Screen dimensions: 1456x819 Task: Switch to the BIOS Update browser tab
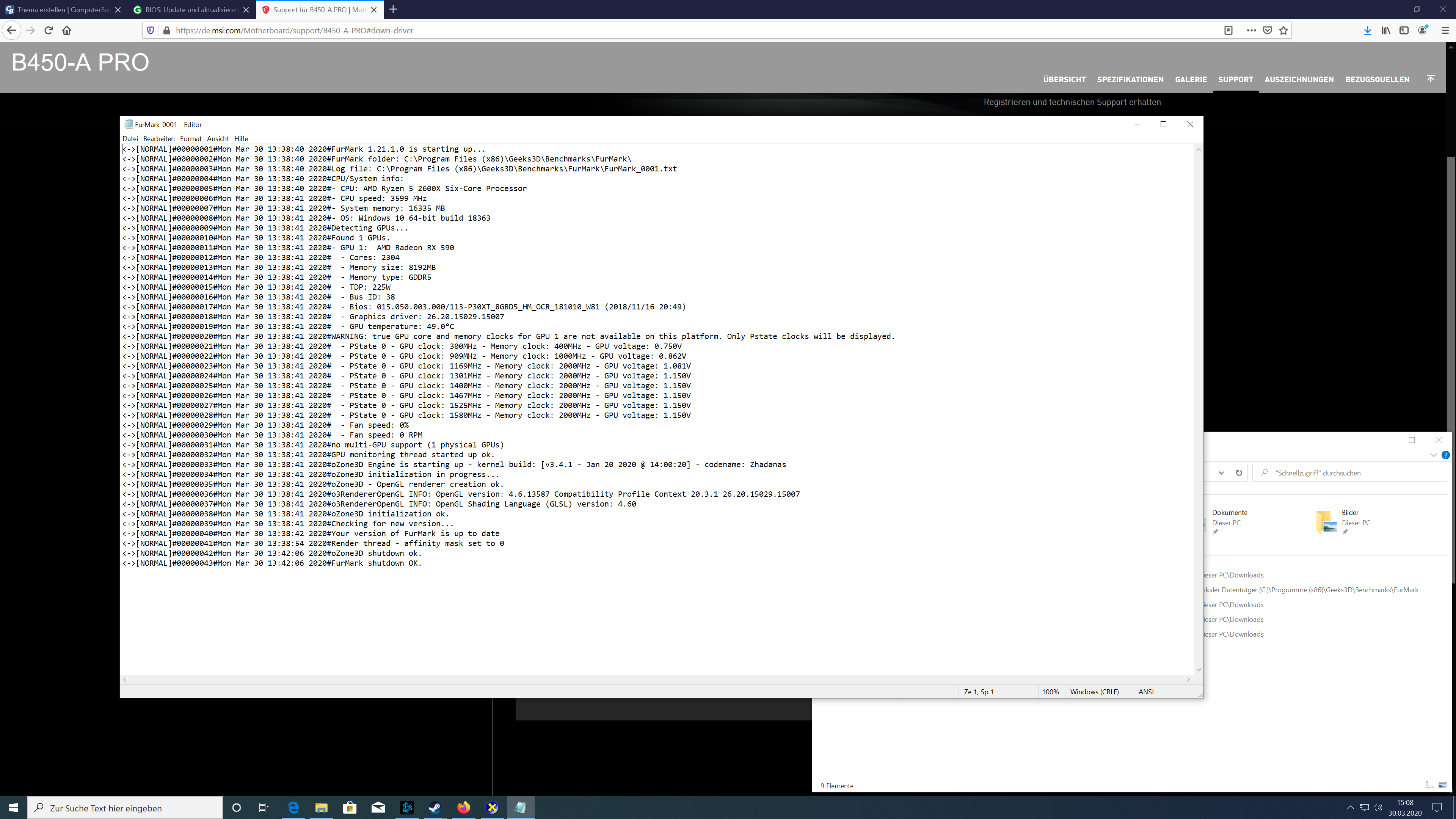pyautogui.click(x=191, y=9)
